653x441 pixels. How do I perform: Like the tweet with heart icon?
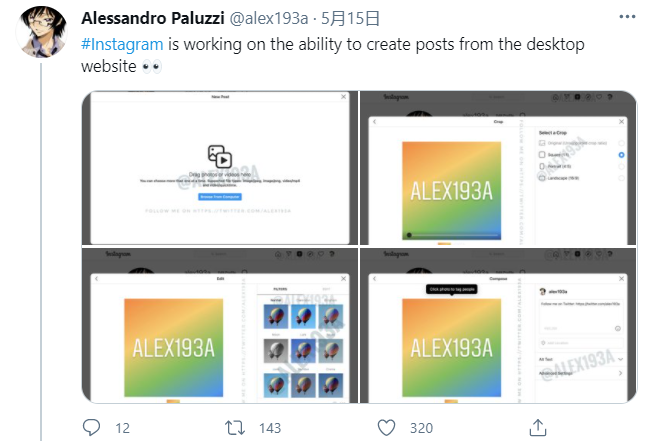click(386, 428)
